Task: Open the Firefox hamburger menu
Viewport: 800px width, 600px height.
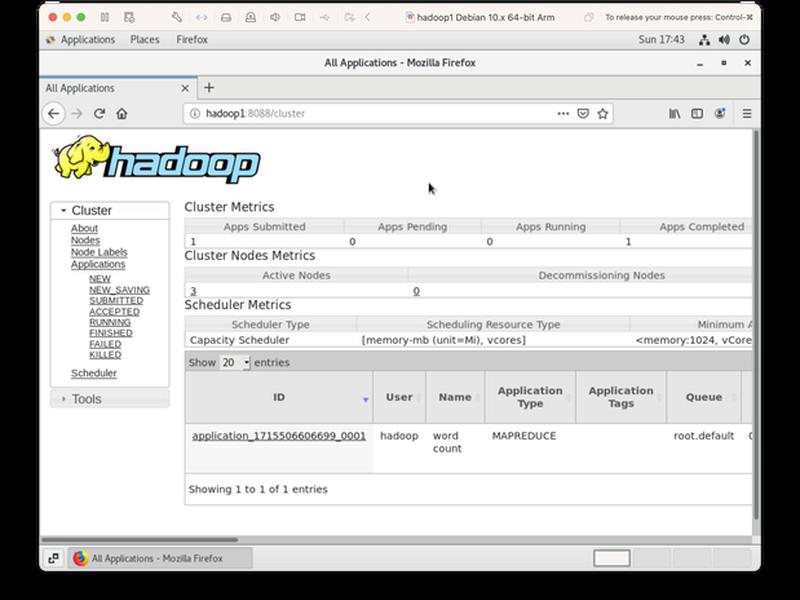Action: [x=747, y=113]
